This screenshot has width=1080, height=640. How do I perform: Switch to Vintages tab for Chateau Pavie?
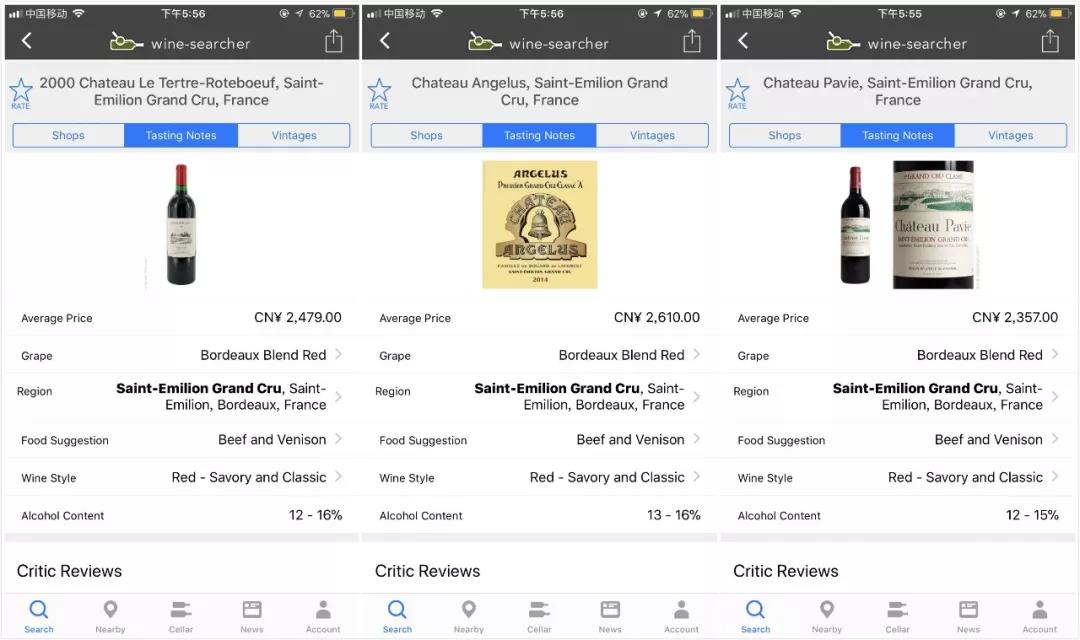pyautogui.click(x=1010, y=135)
